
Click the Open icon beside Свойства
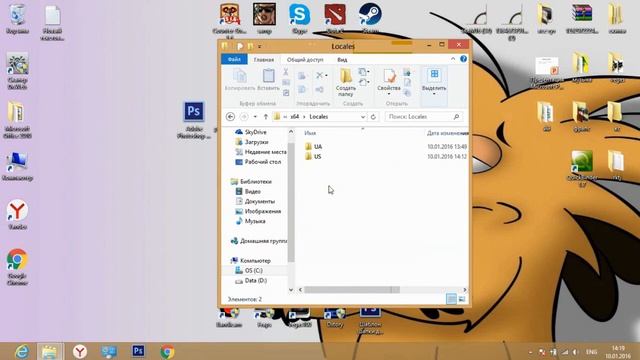pyautogui.click(x=407, y=73)
